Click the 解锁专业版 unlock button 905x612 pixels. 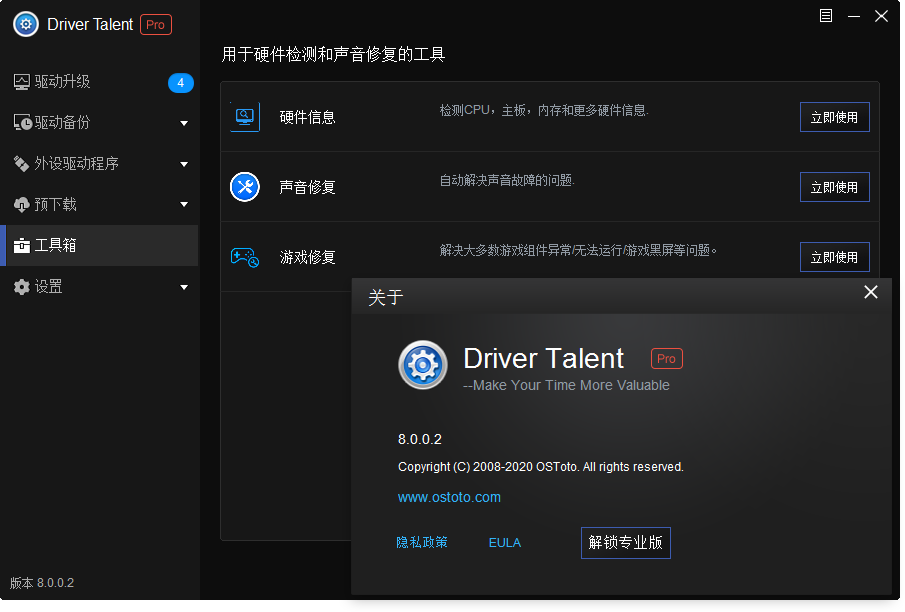tap(625, 542)
